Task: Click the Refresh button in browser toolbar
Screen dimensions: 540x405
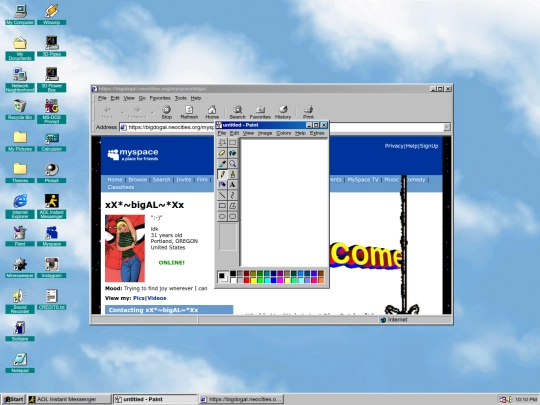Action: pos(189,112)
